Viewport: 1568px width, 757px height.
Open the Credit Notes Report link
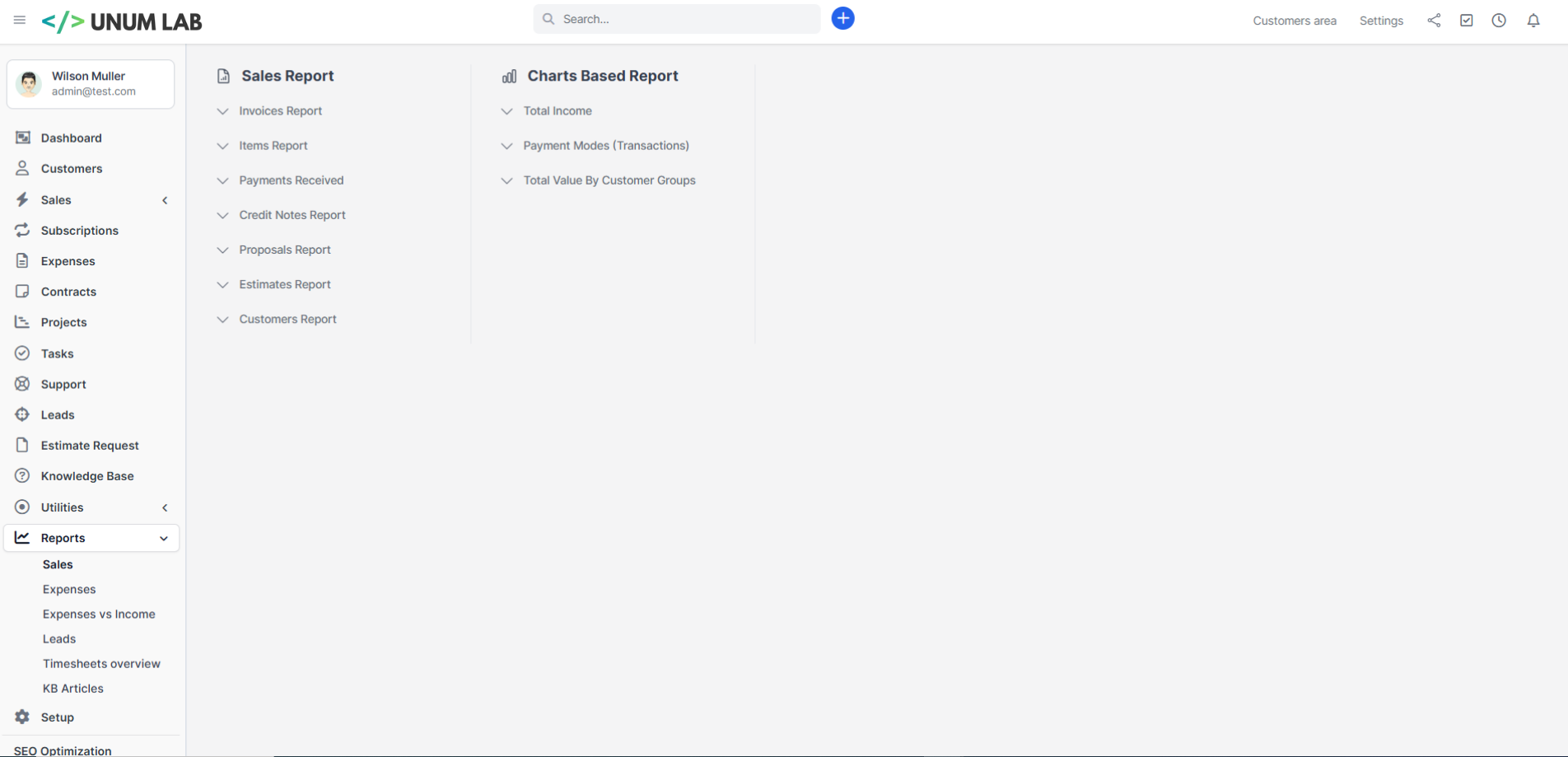point(292,214)
